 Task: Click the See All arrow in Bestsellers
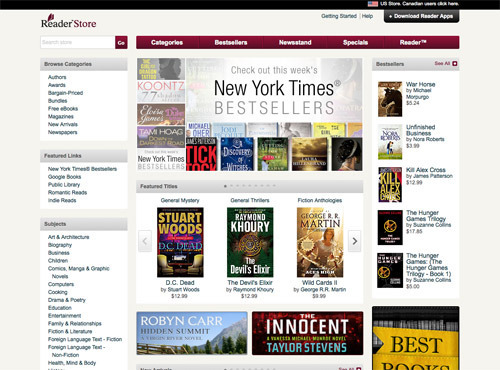pos(455,63)
